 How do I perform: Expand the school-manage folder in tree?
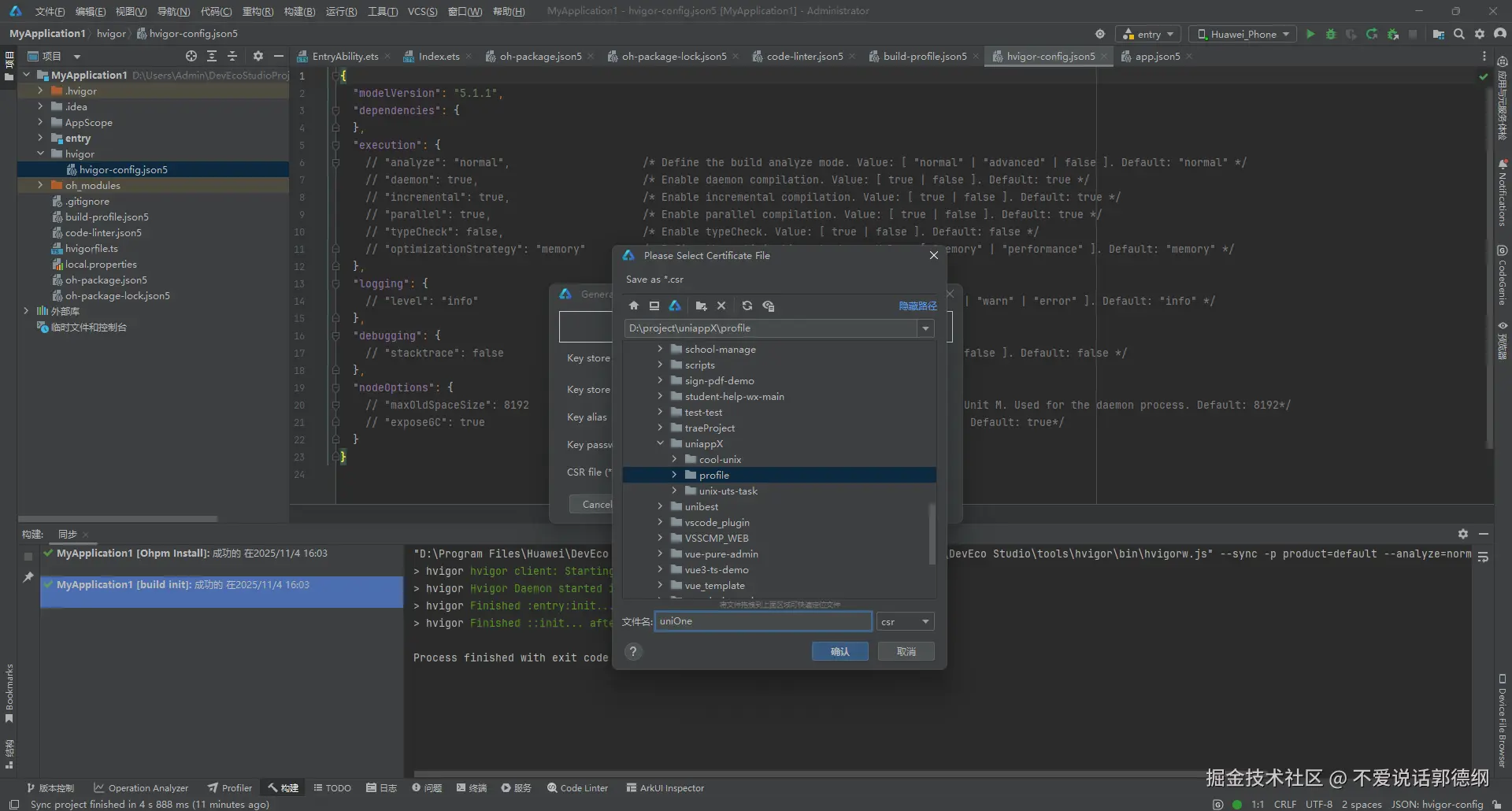click(660, 349)
